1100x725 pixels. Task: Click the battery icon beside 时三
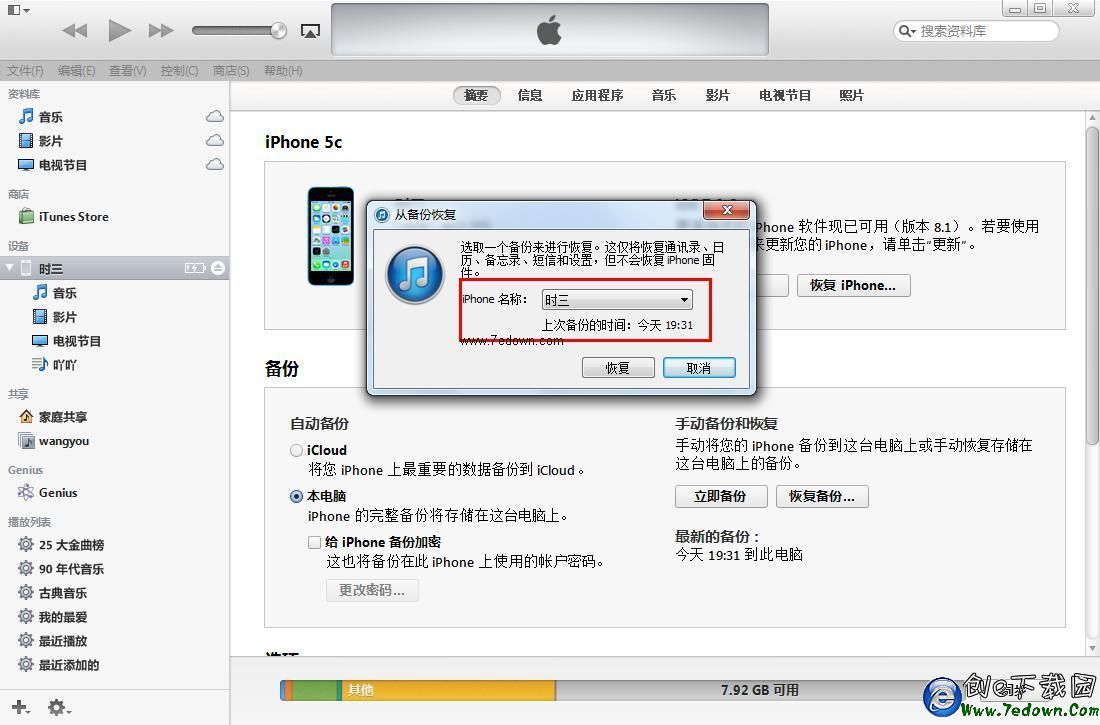point(195,268)
